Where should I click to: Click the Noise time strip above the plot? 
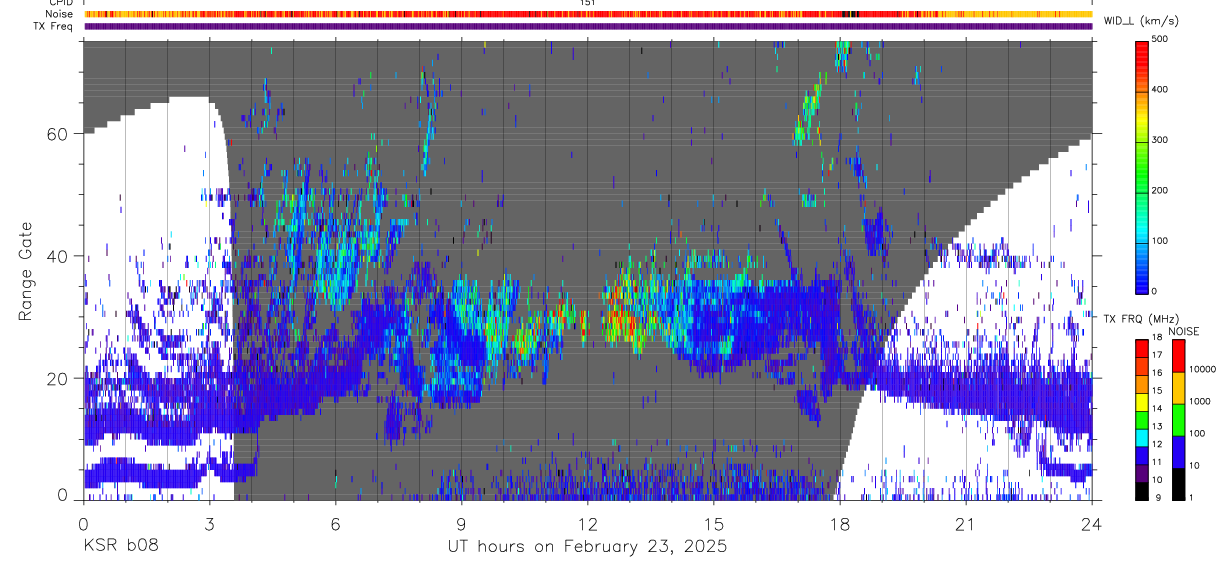(x=588, y=14)
